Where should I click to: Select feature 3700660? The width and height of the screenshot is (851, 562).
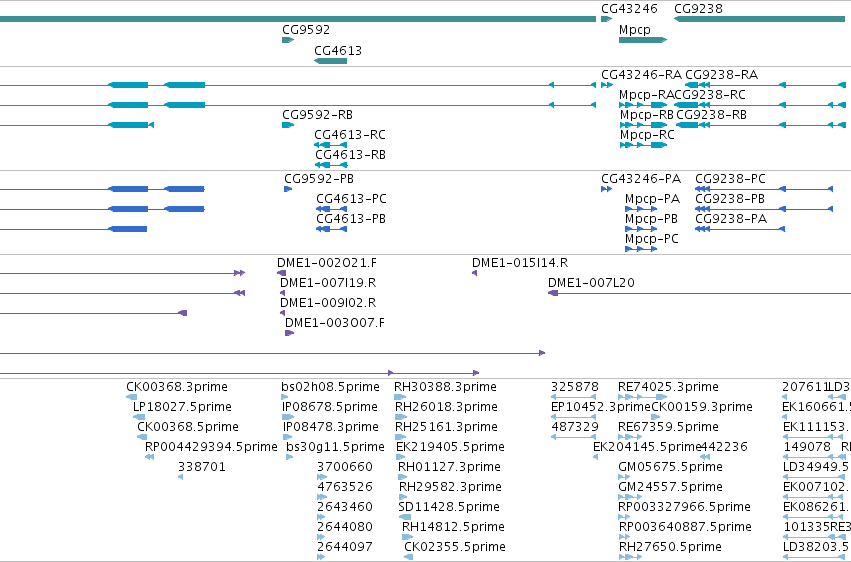click(x=345, y=468)
